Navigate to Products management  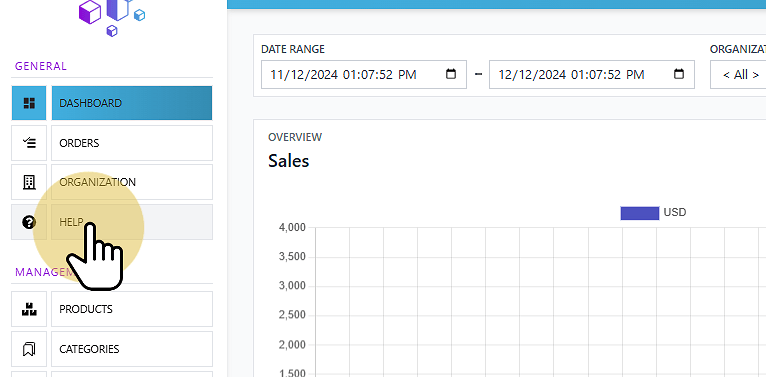pyautogui.click(x=132, y=309)
